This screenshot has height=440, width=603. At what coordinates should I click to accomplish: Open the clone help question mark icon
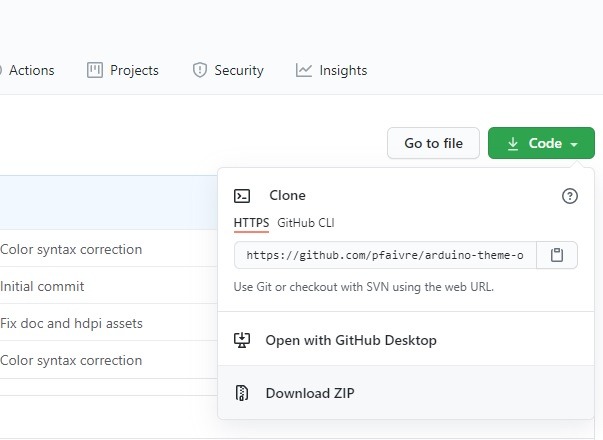(570, 196)
